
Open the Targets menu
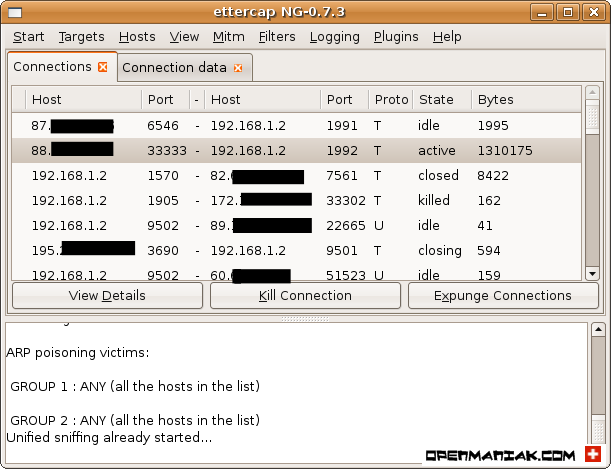tap(80, 36)
